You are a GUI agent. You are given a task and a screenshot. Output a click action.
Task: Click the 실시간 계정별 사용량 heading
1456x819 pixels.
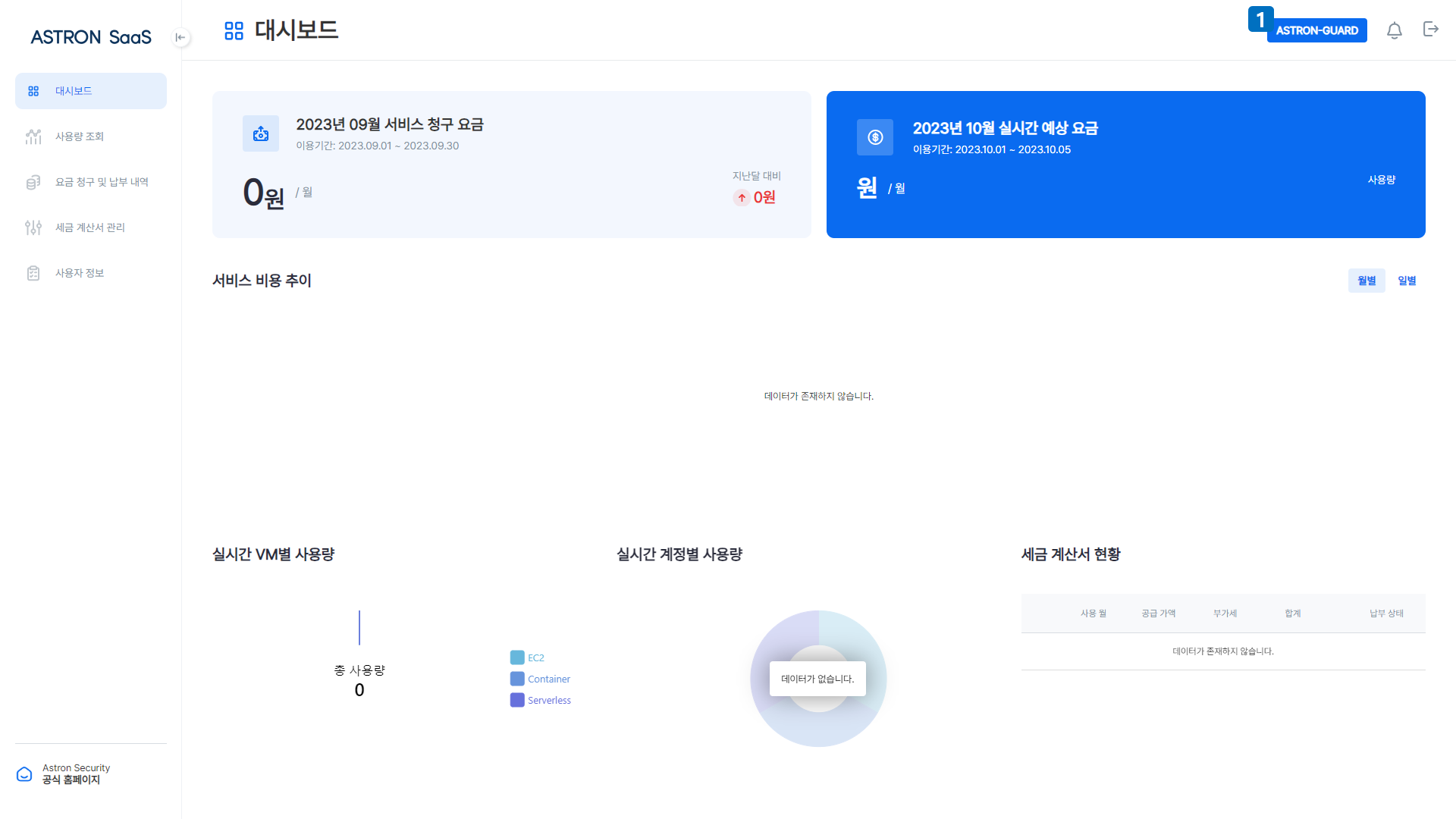tap(679, 554)
